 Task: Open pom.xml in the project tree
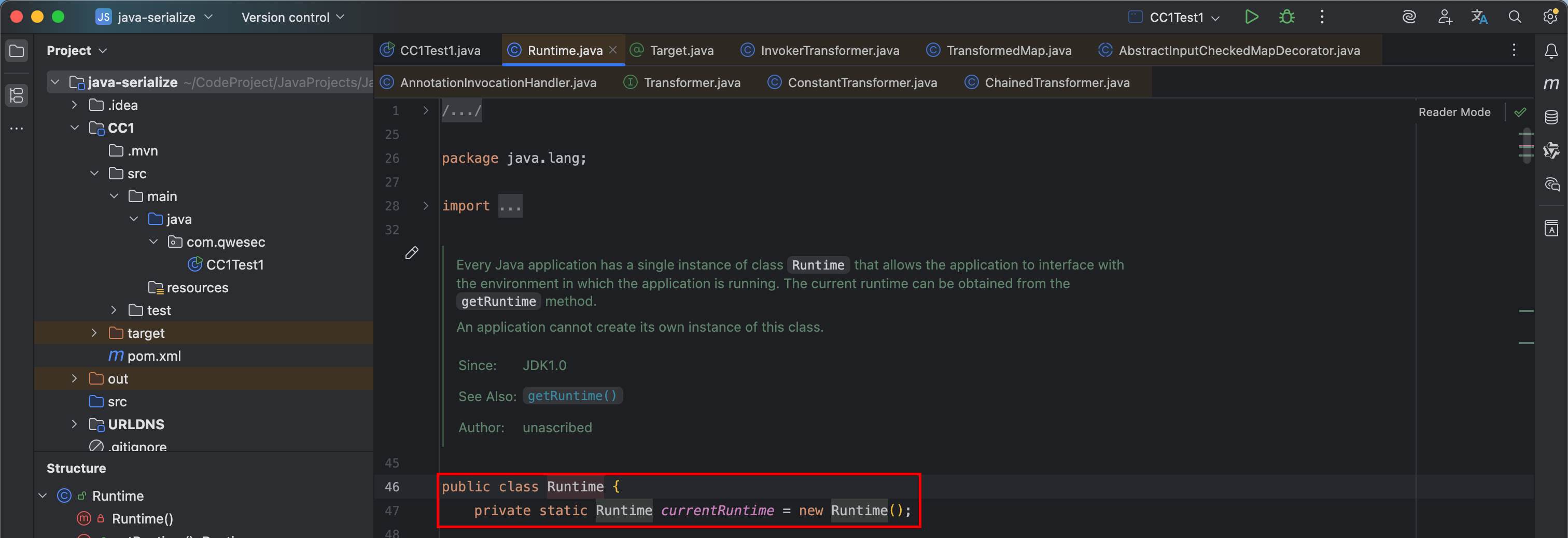coord(153,356)
